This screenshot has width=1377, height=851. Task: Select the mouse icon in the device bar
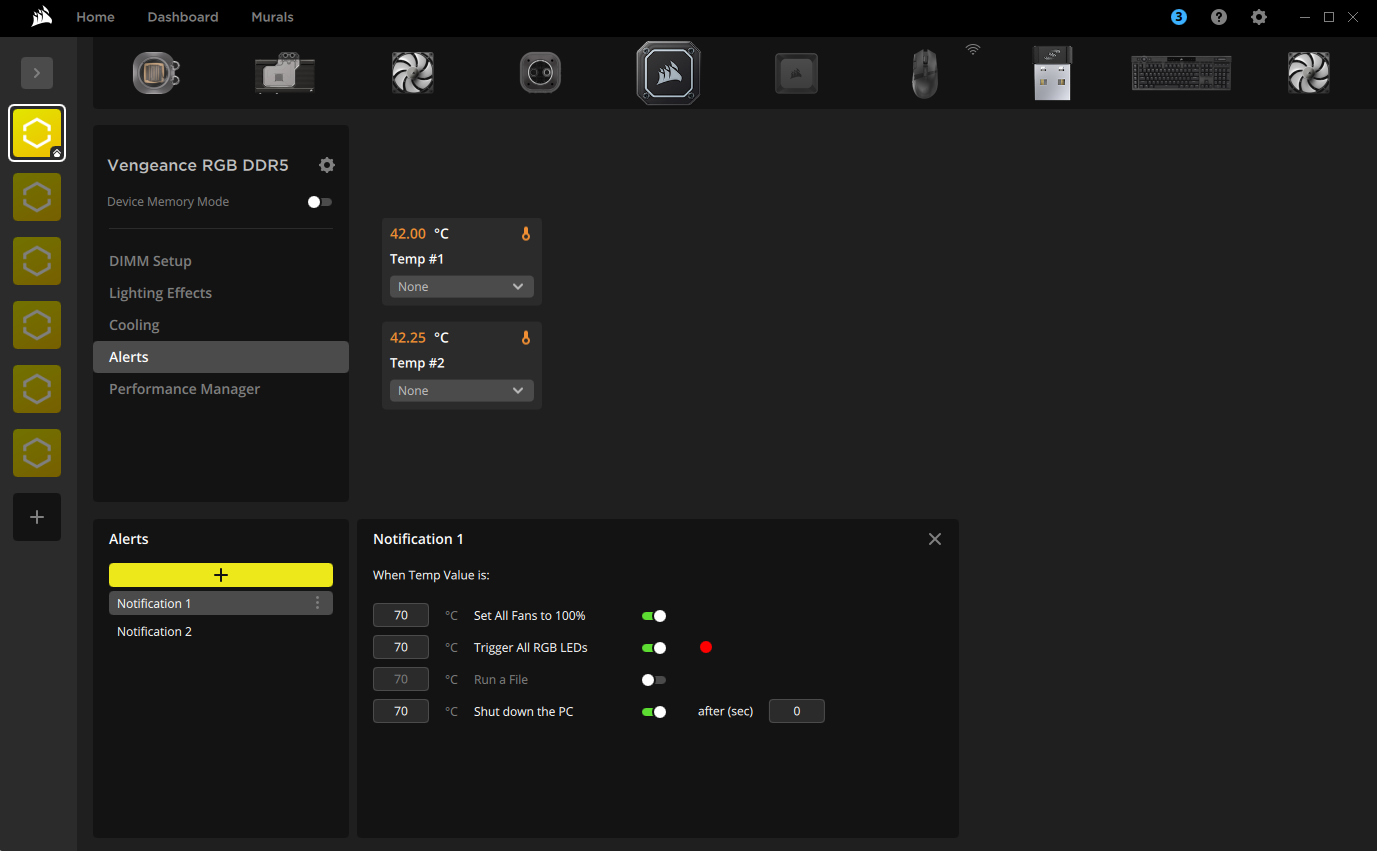pyautogui.click(x=924, y=72)
